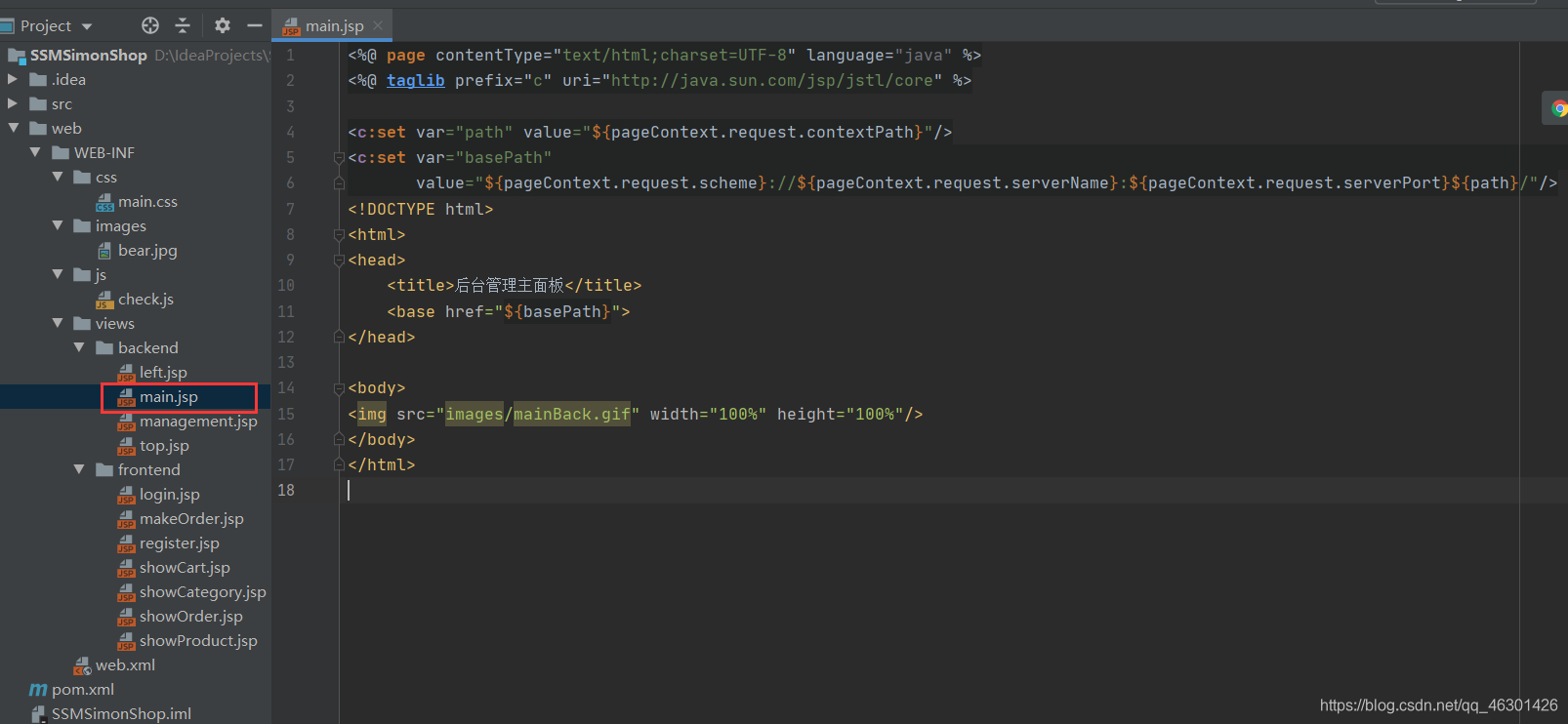Collapse the css folder
The height and width of the screenshot is (724, 1568).
(58, 177)
